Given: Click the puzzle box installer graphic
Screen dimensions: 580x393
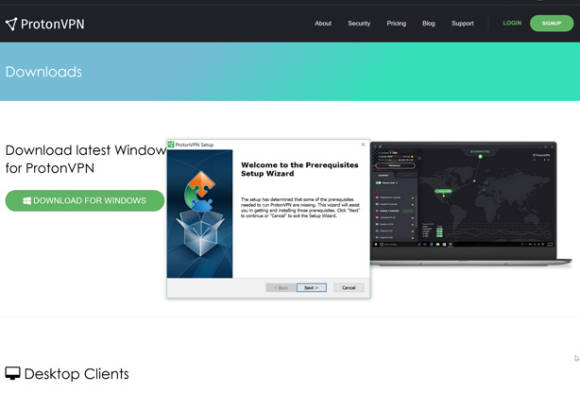Looking at the screenshot, I should [x=200, y=214].
